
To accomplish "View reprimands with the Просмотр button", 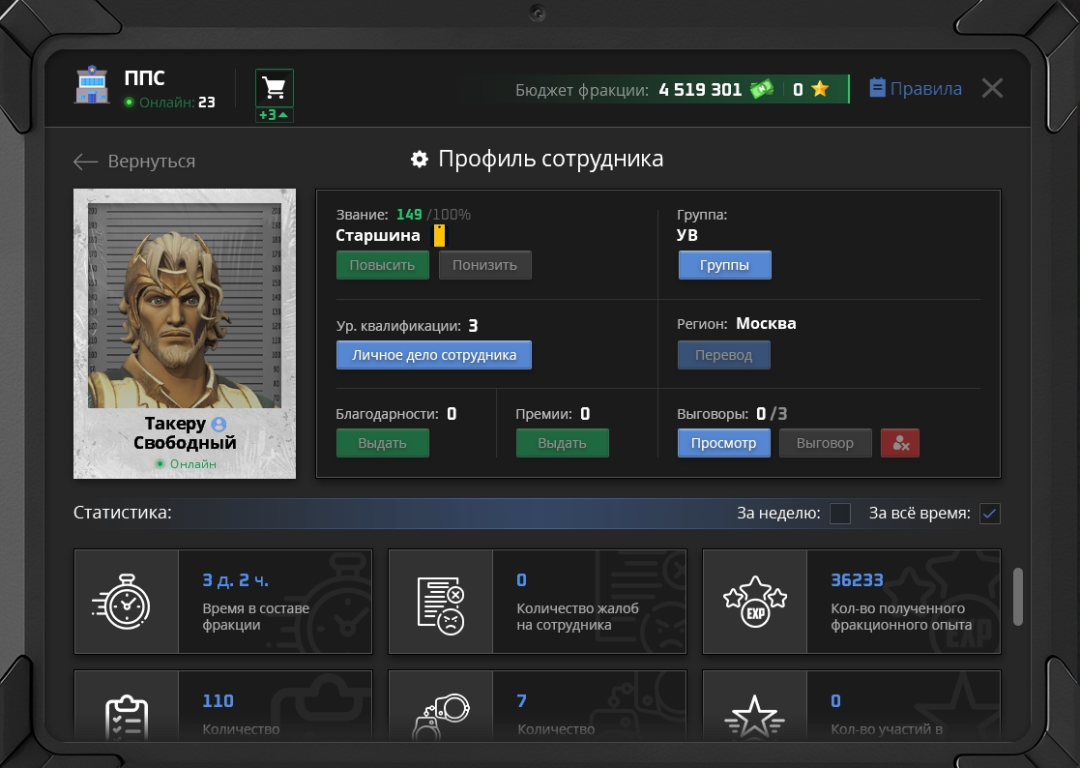I will [x=724, y=443].
